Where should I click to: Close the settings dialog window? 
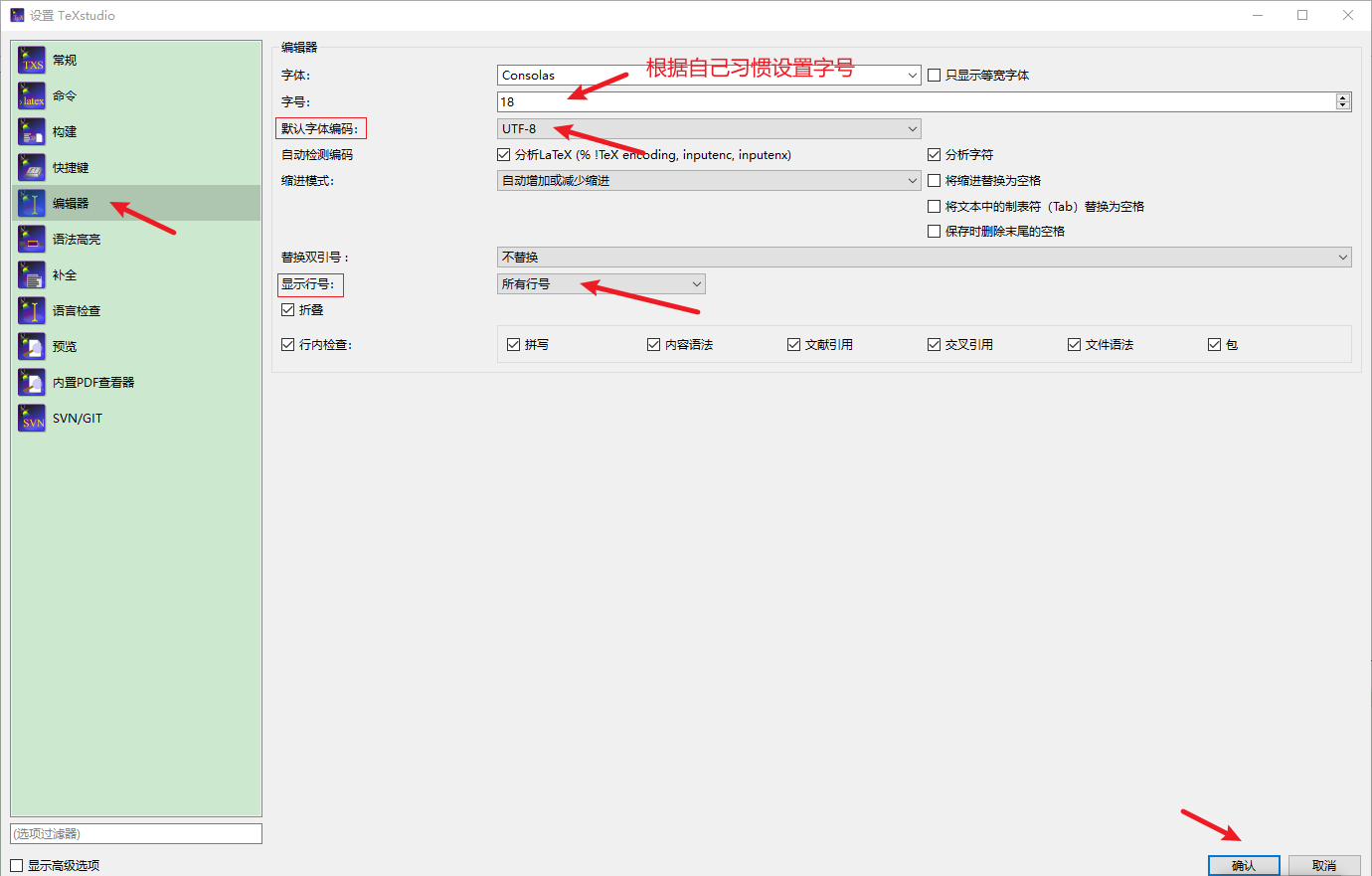coord(1348,15)
